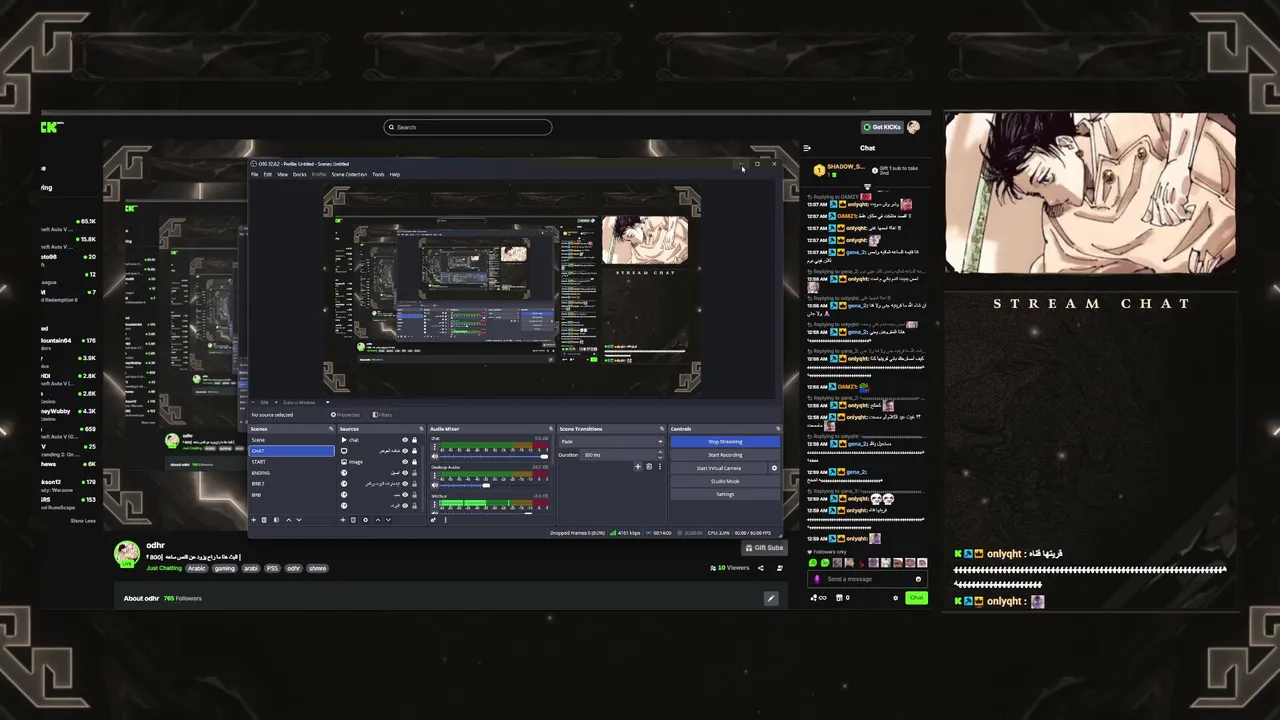
Task: Toggle visibility of the chat source
Action: click(x=405, y=440)
